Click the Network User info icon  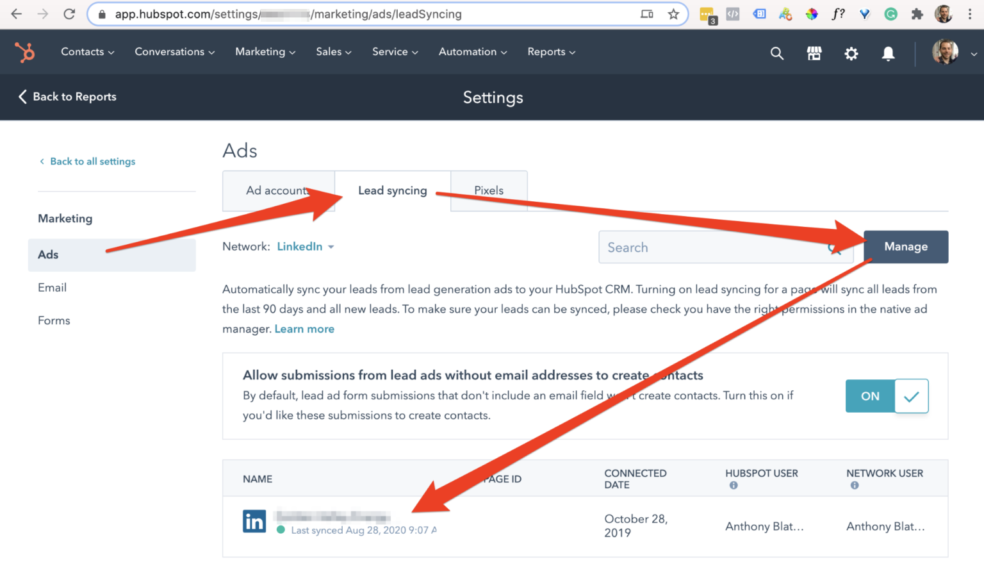click(854, 485)
